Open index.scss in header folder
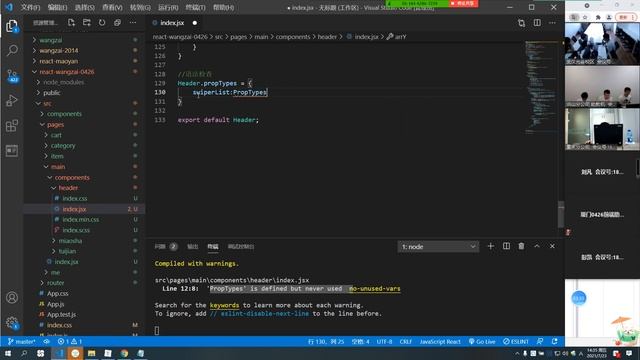 (x=76, y=230)
